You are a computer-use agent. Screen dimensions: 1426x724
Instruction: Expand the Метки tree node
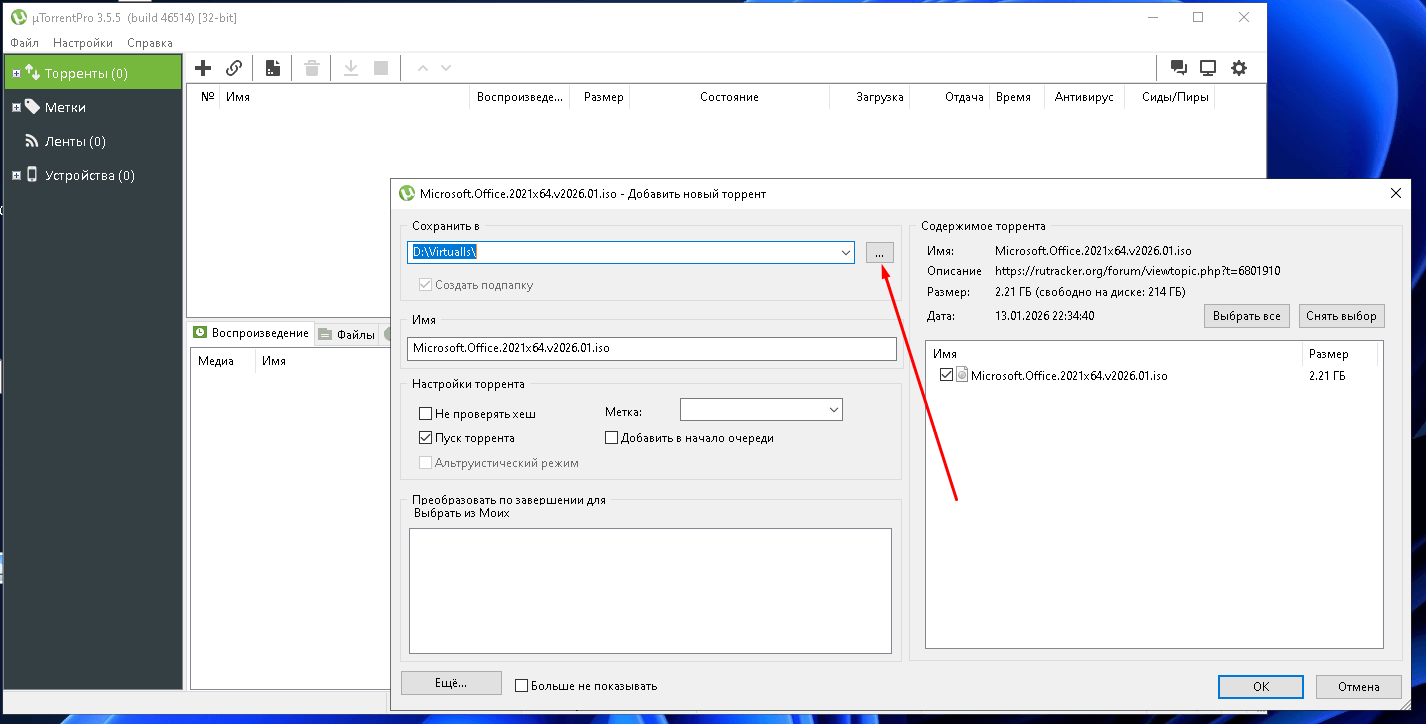point(16,107)
